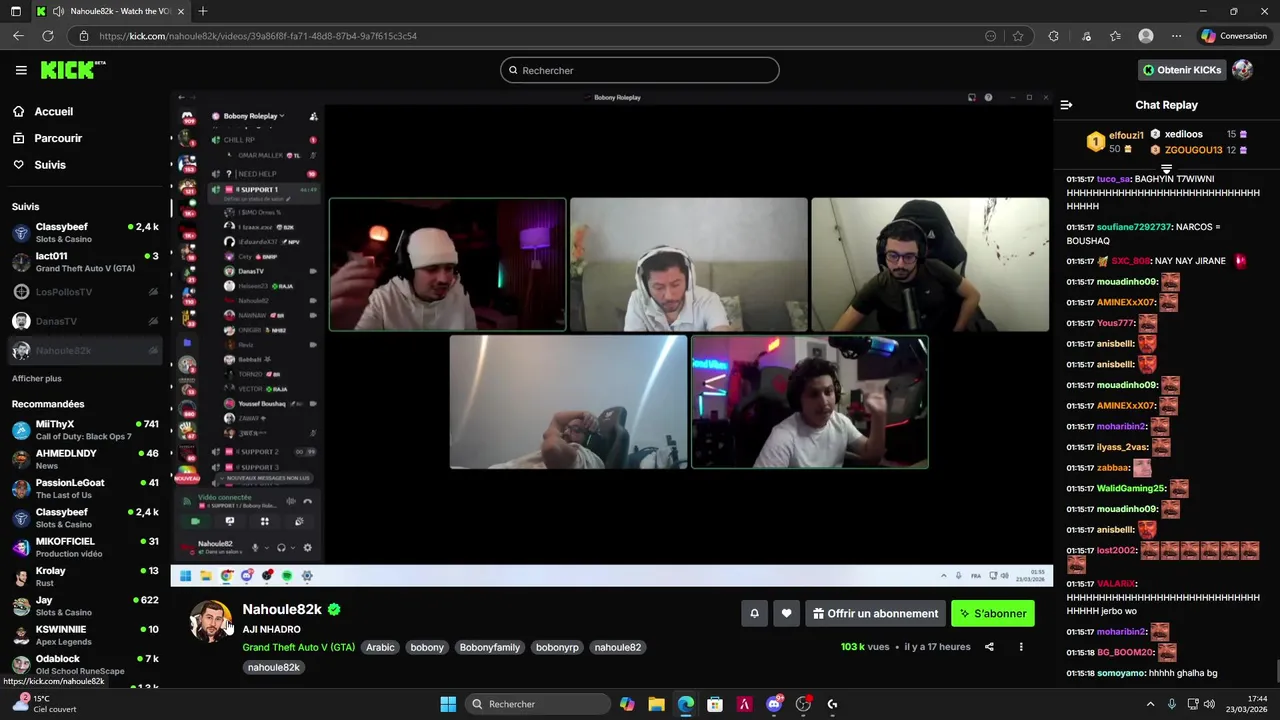The width and height of the screenshot is (1280, 720).
Task: Open the three-dot video options menu
Action: [x=1021, y=647]
